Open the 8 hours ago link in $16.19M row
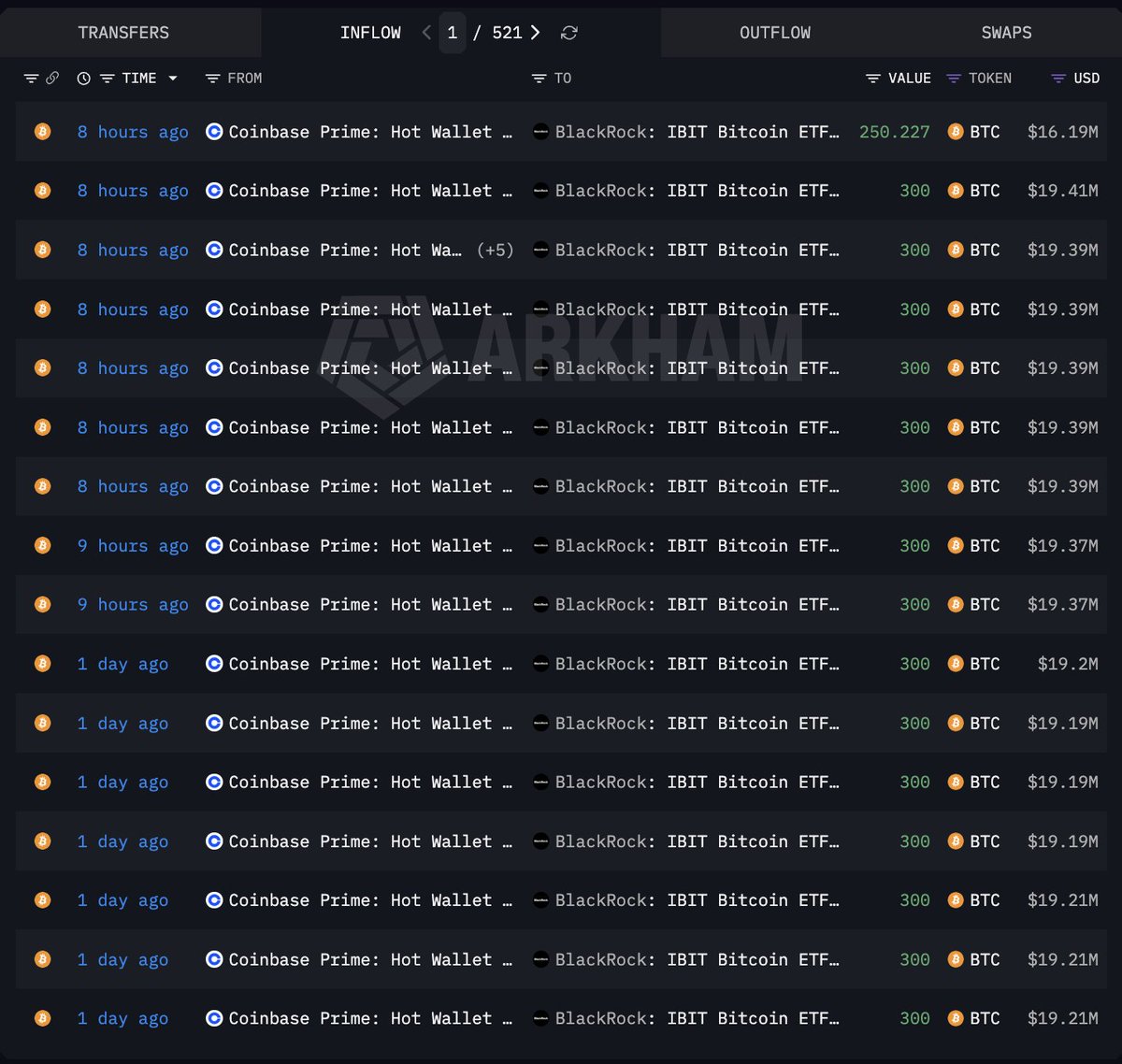1122x1064 pixels. click(133, 132)
